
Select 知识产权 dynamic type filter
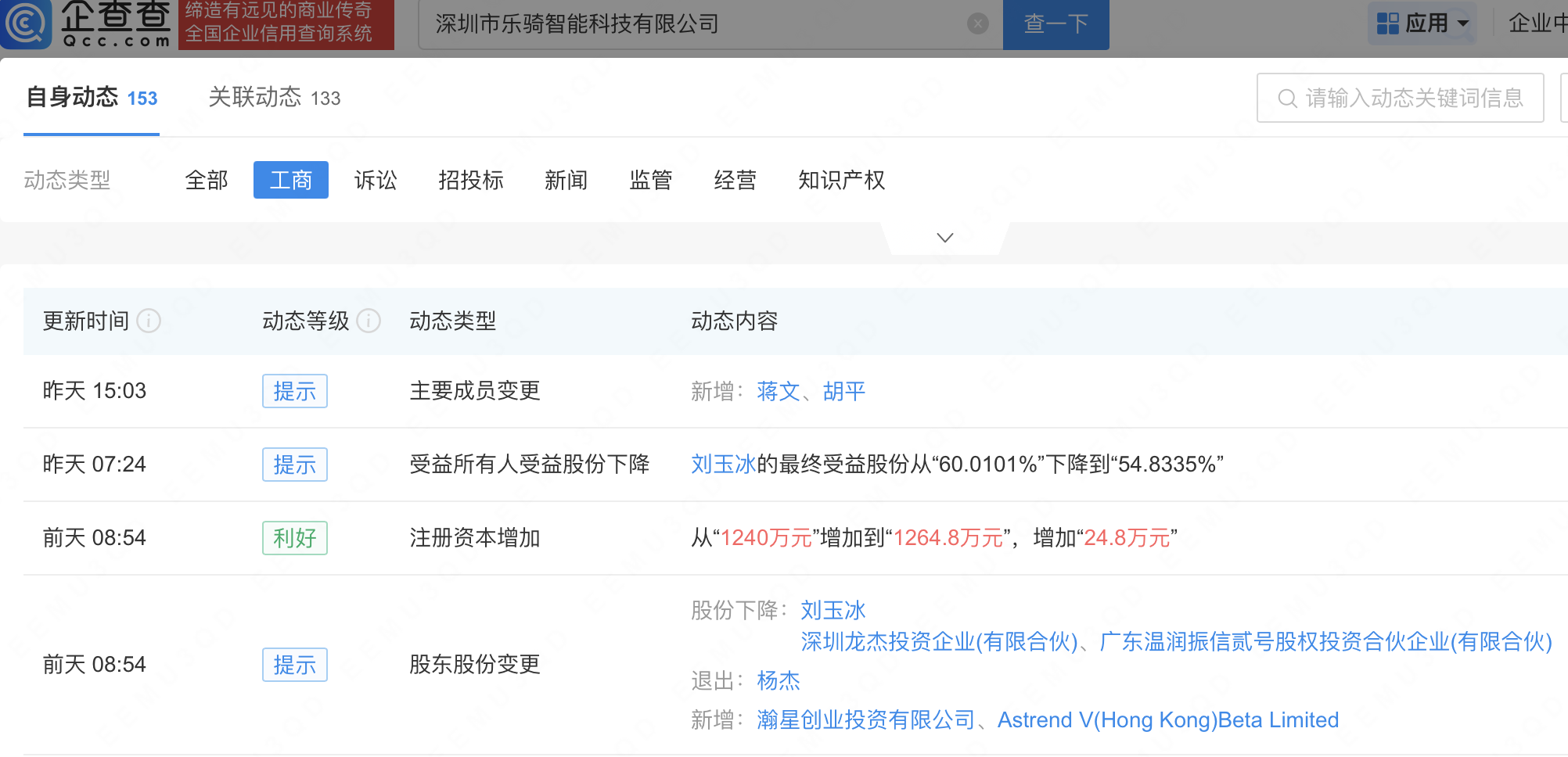tap(841, 181)
